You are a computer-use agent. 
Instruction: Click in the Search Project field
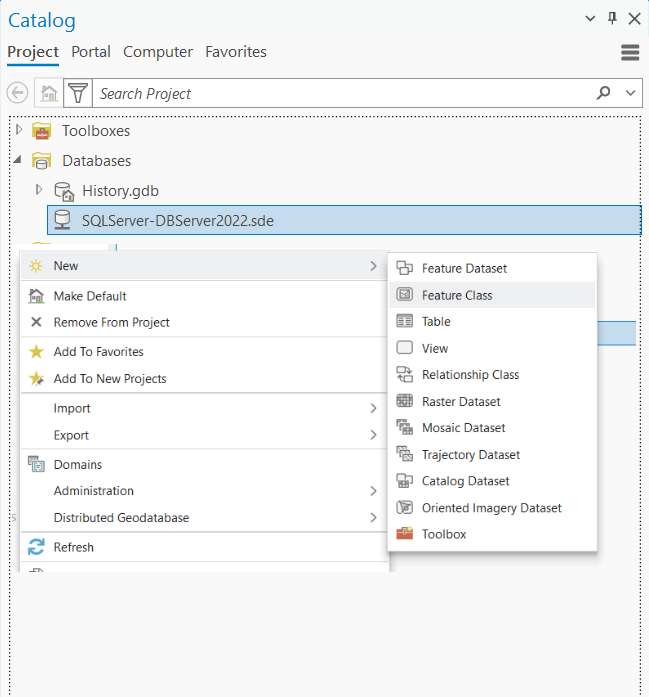(342, 93)
